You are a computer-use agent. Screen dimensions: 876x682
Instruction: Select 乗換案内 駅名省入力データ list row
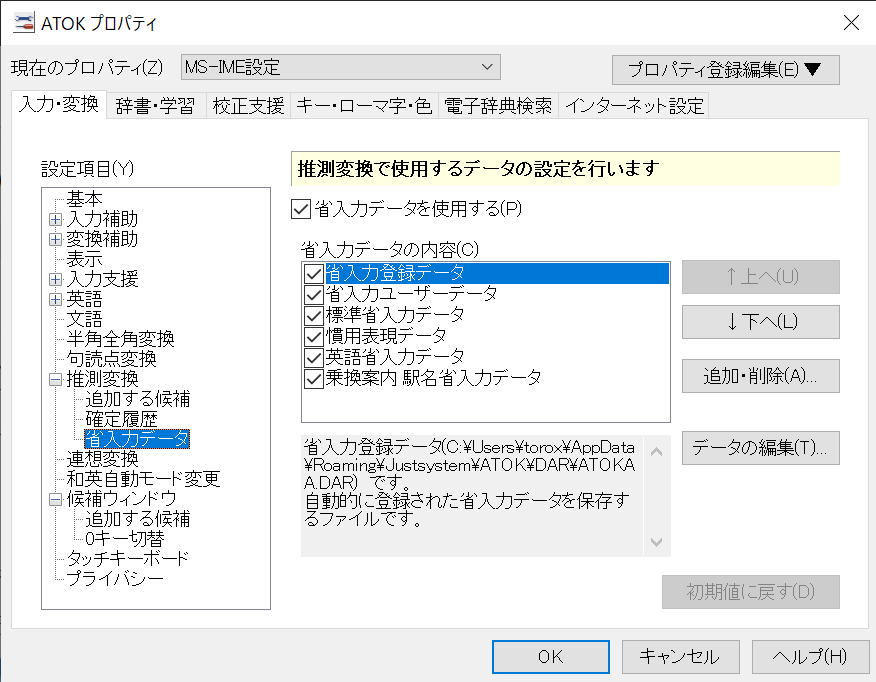486,379
